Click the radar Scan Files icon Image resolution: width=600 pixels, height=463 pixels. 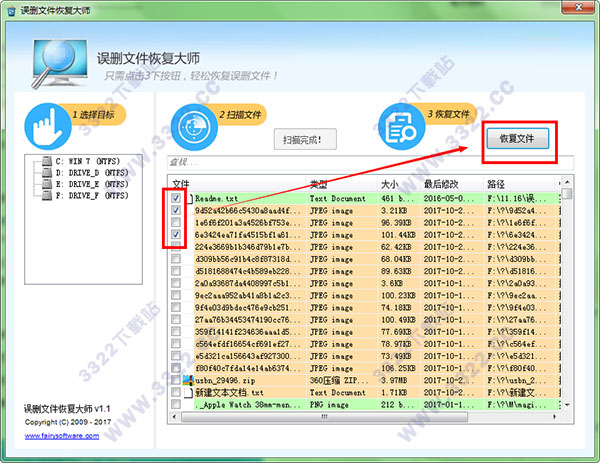[x=194, y=127]
